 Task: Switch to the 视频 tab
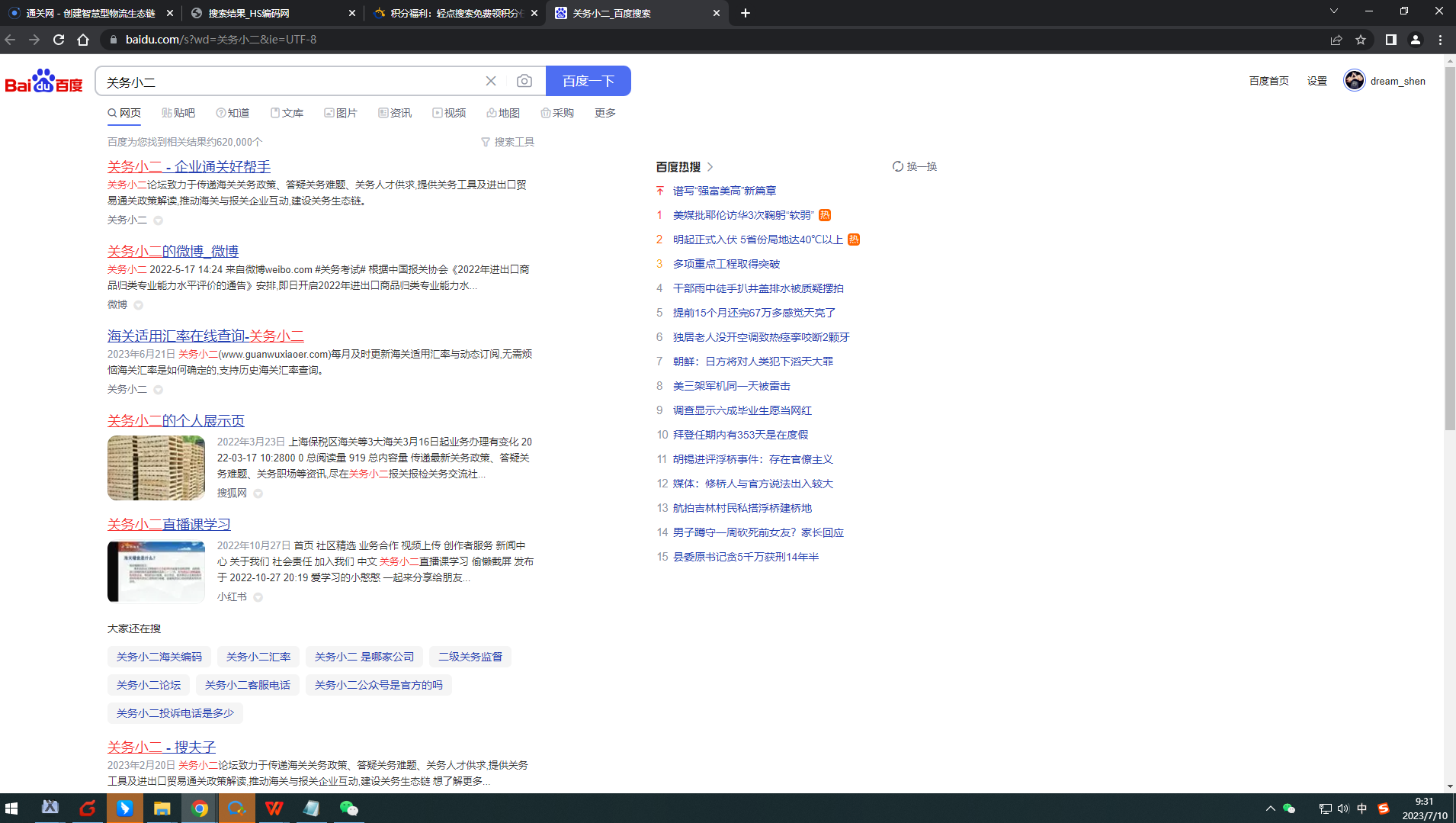tap(449, 113)
